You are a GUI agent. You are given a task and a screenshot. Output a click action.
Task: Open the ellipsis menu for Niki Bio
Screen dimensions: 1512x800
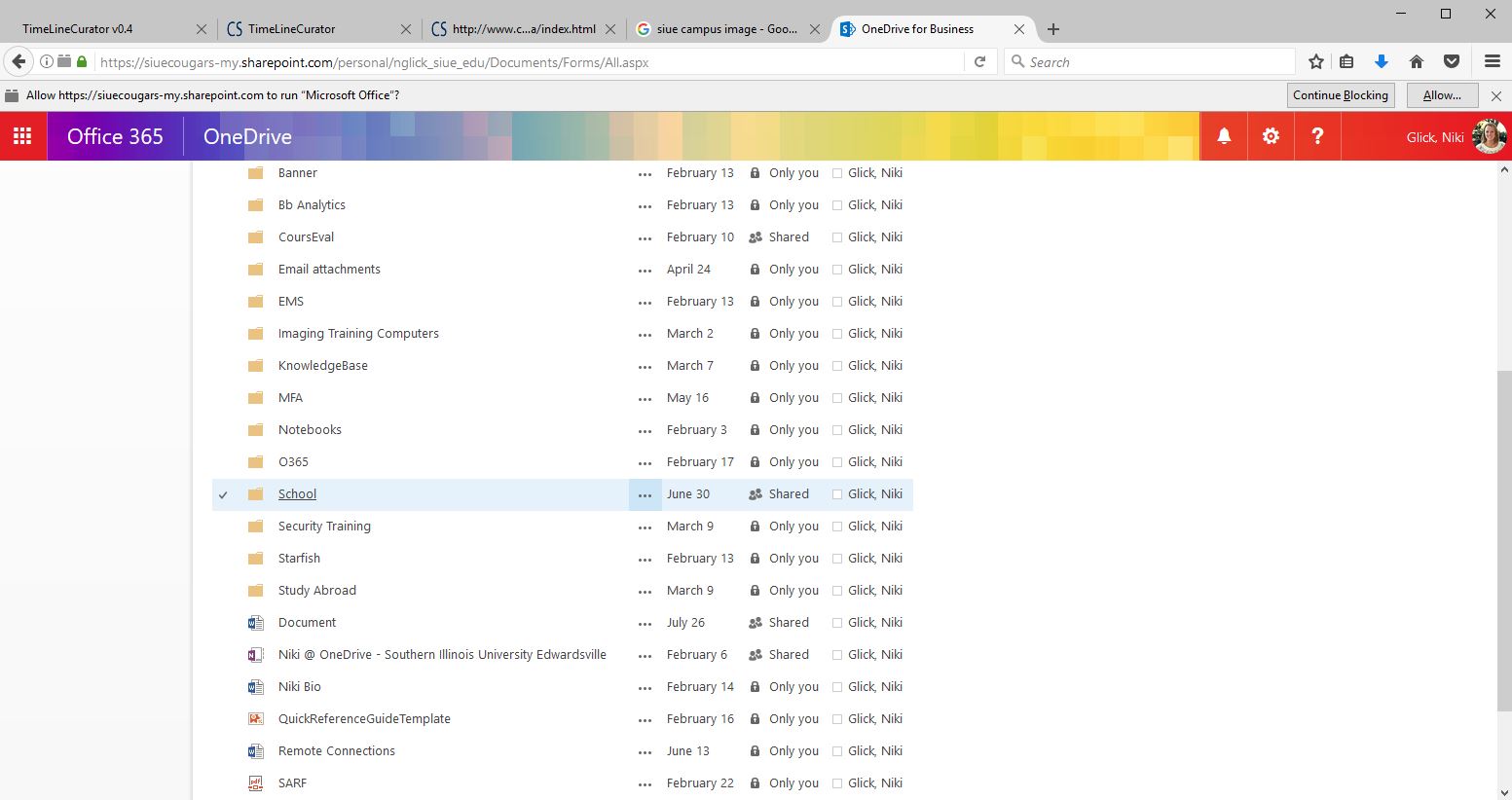645,688
